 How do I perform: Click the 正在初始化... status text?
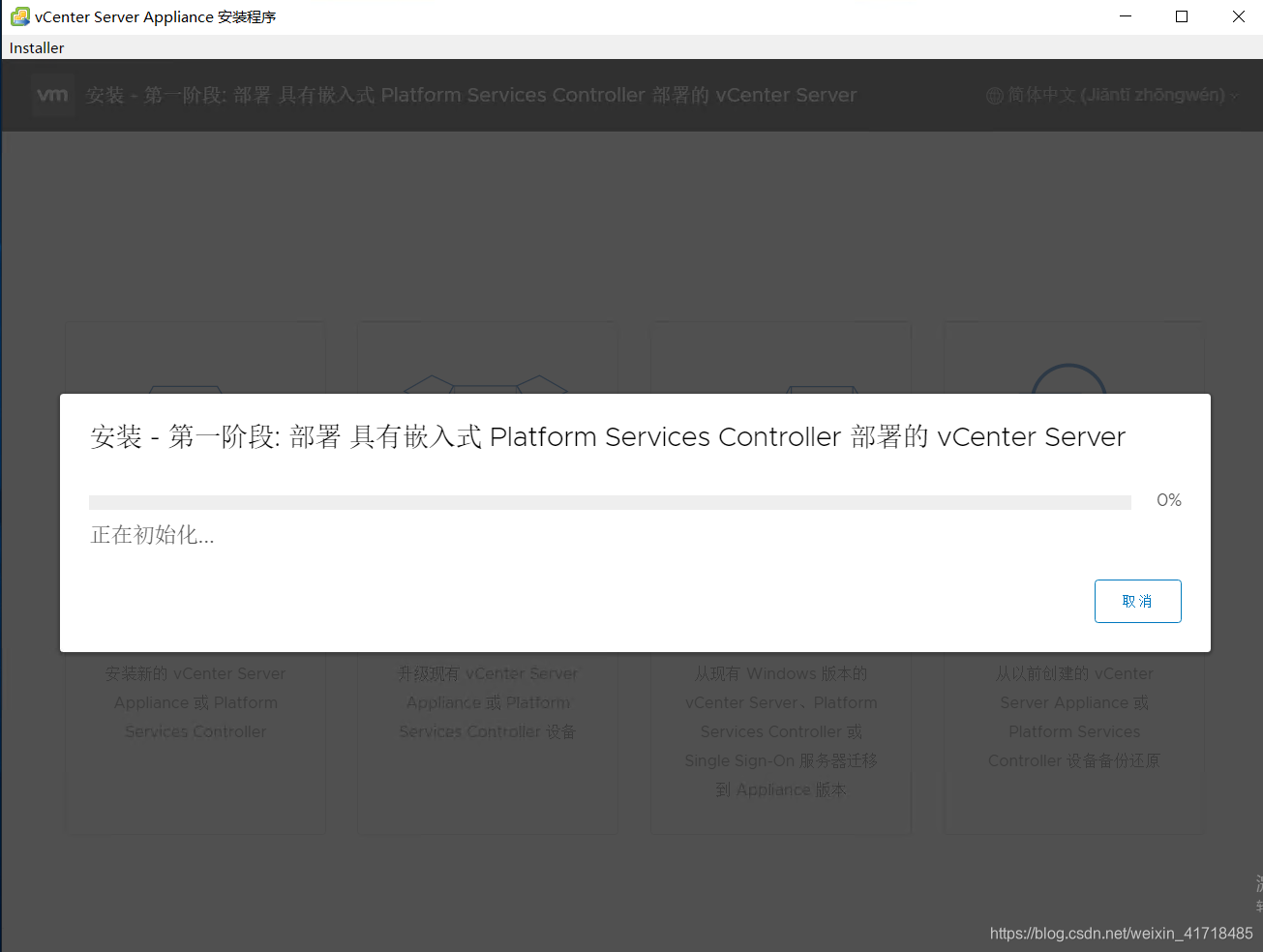pos(152,535)
